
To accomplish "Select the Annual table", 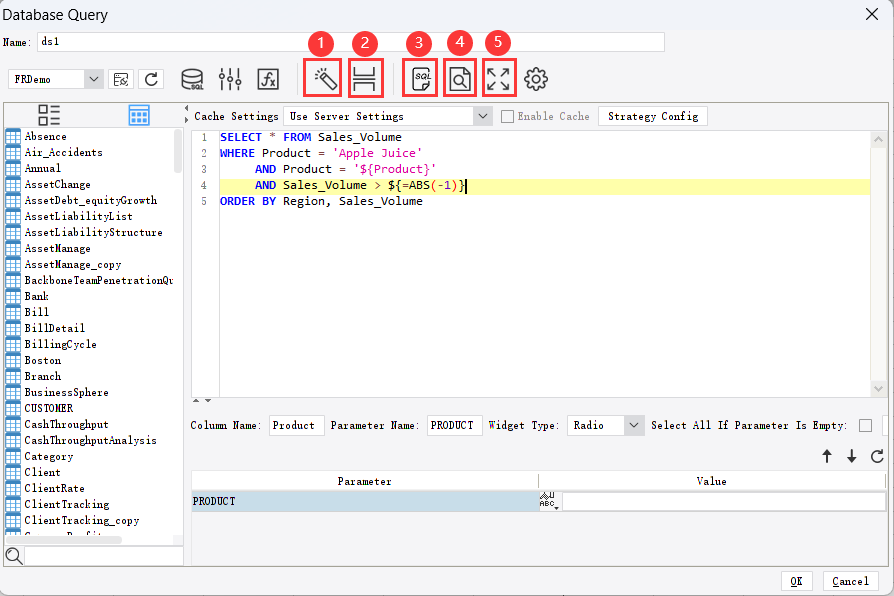I will 42,168.
